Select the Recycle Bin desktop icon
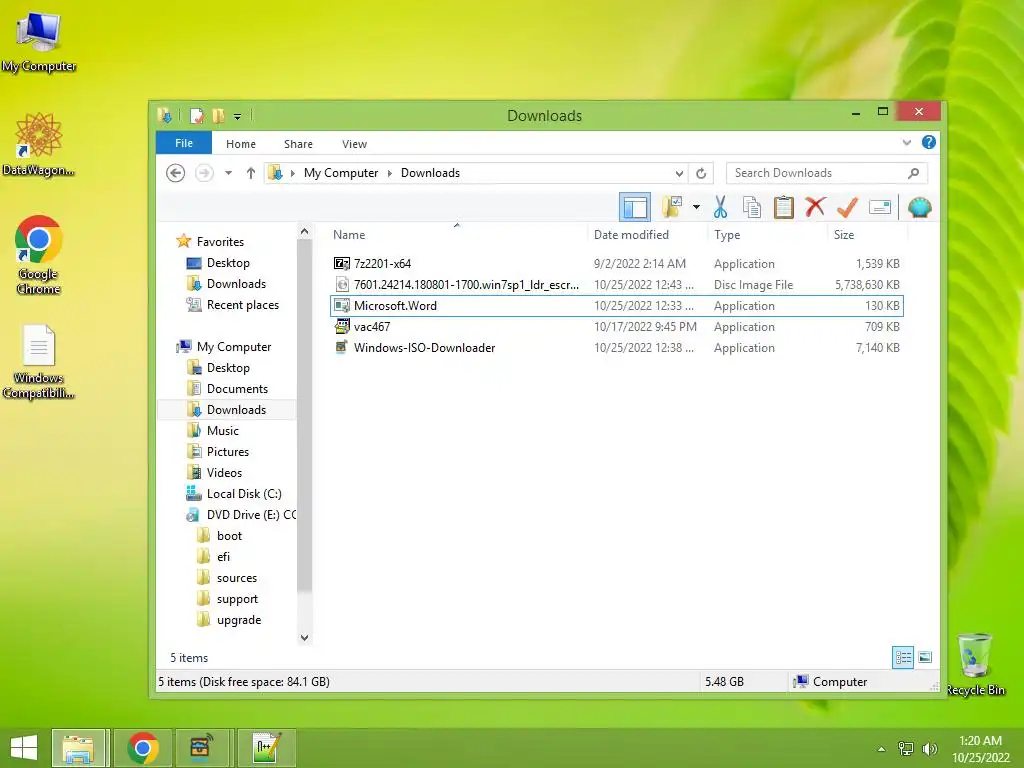1024x768 pixels. pyautogui.click(x=975, y=665)
